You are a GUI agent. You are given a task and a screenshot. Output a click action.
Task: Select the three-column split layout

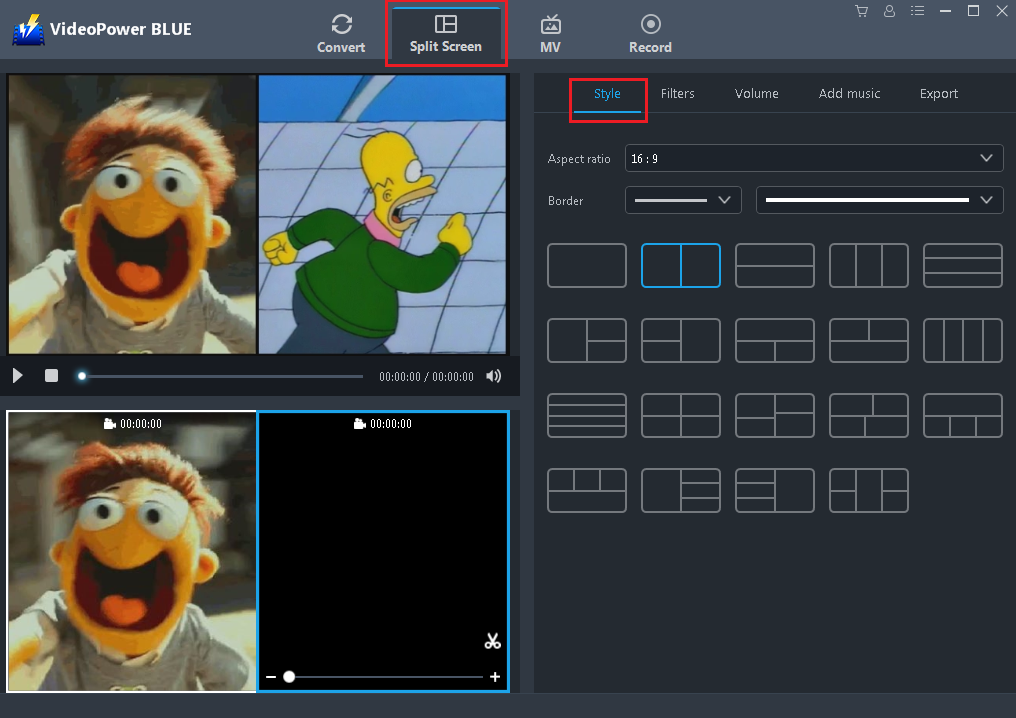[868, 265]
